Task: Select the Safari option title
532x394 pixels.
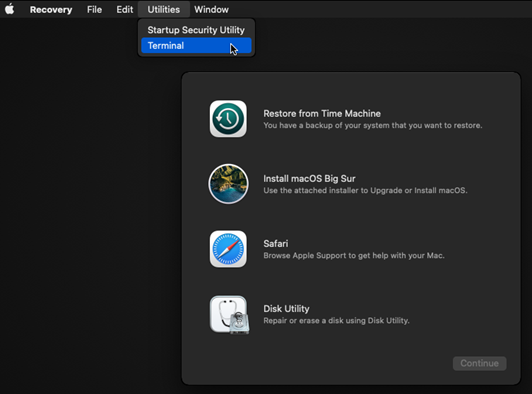Action: click(x=276, y=244)
